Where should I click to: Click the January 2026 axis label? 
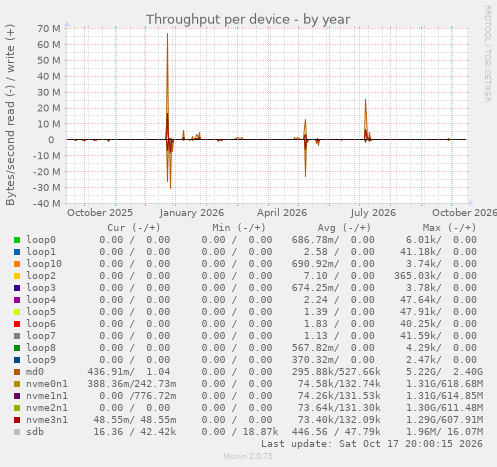pos(192,213)
